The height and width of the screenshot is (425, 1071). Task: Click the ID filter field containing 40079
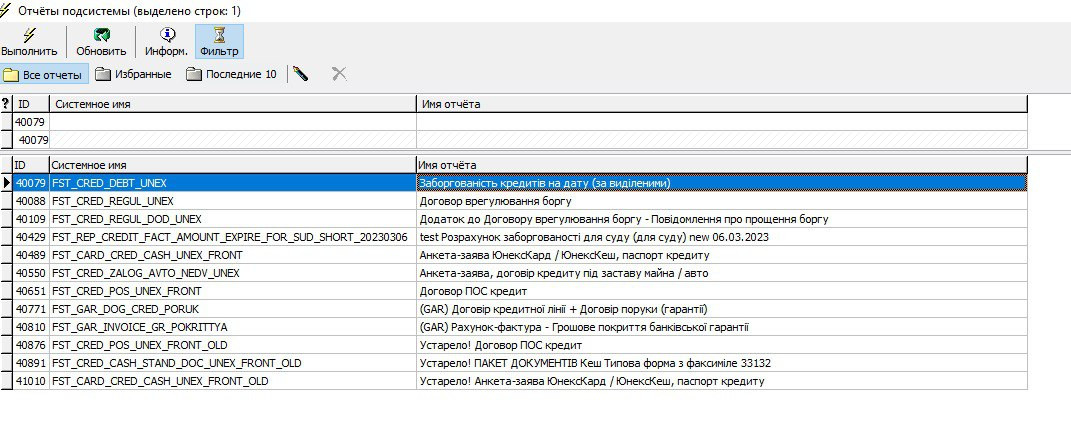point(31,122)
